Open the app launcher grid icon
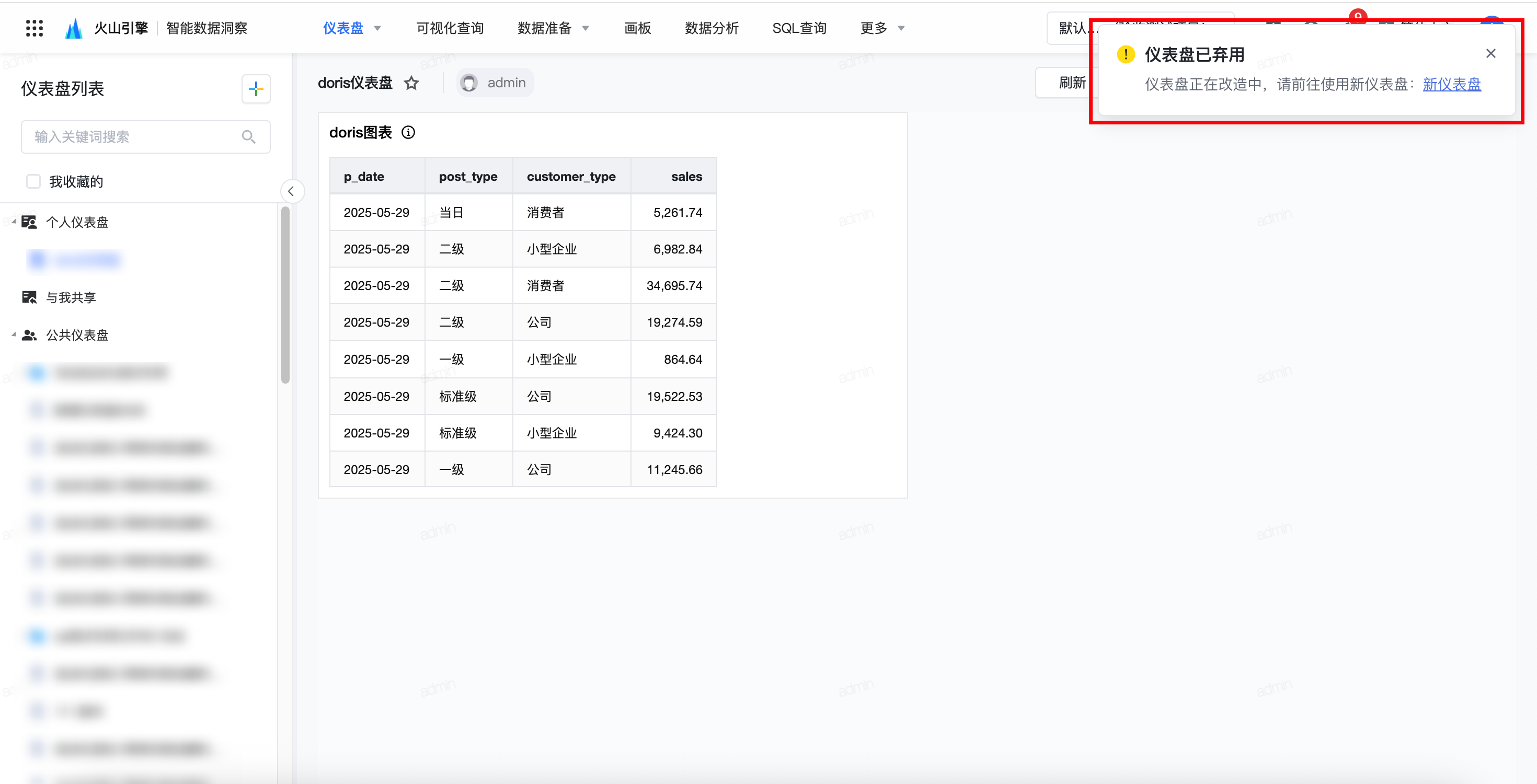The height and width of the screenshot is (784, 1537). 35,28
